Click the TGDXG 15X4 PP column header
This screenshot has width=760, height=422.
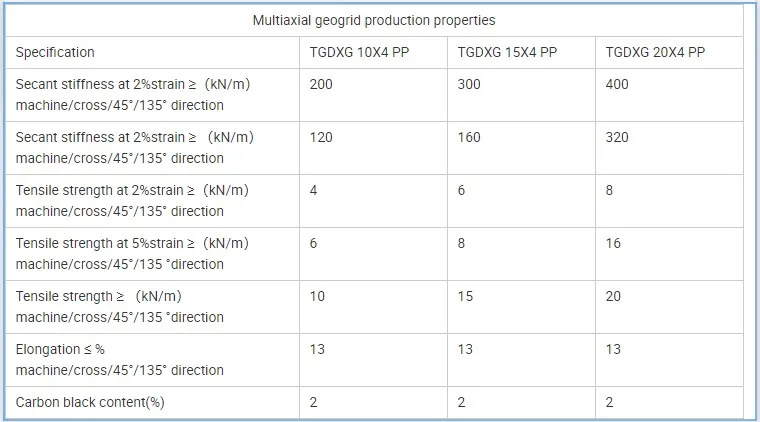tap(507, 52)
